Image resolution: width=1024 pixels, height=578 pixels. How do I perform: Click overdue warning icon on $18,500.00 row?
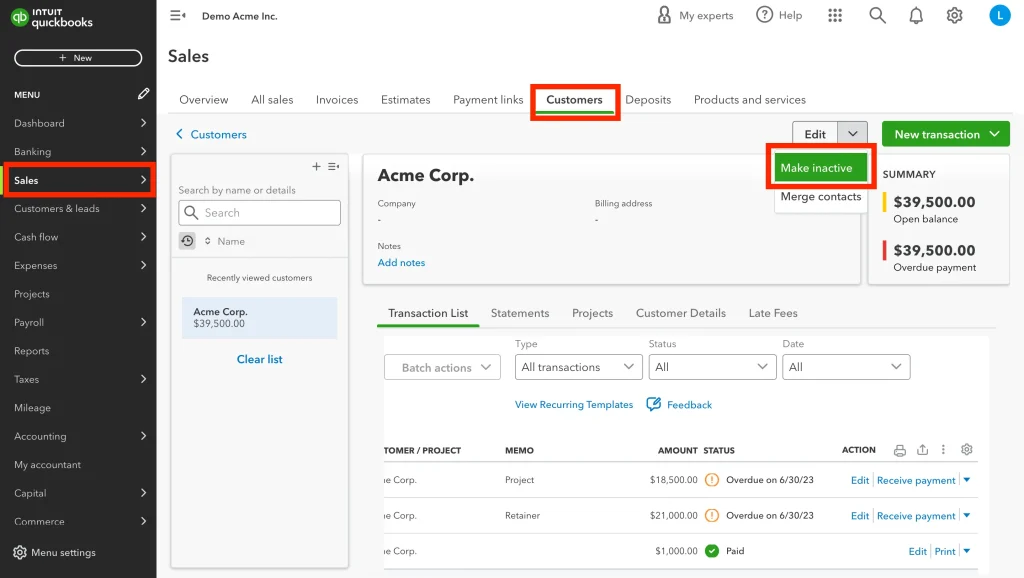tap(712, 480)
